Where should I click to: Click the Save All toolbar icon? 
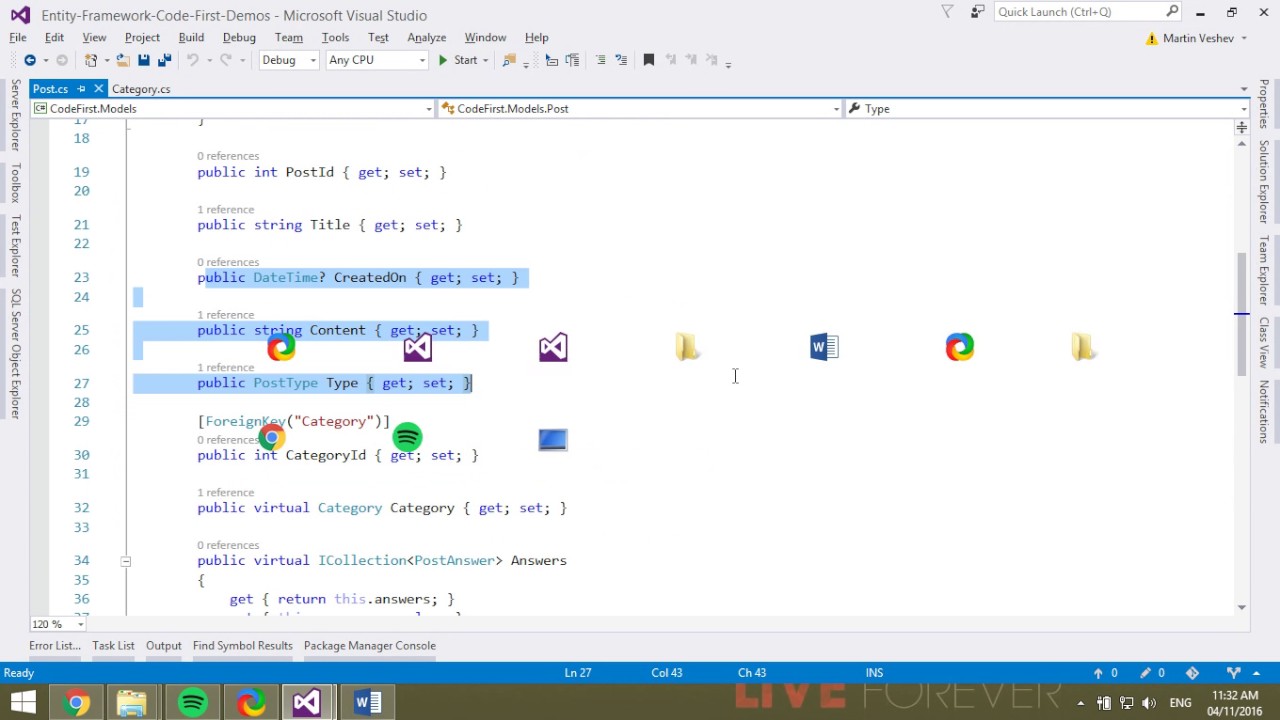[165, 60]
